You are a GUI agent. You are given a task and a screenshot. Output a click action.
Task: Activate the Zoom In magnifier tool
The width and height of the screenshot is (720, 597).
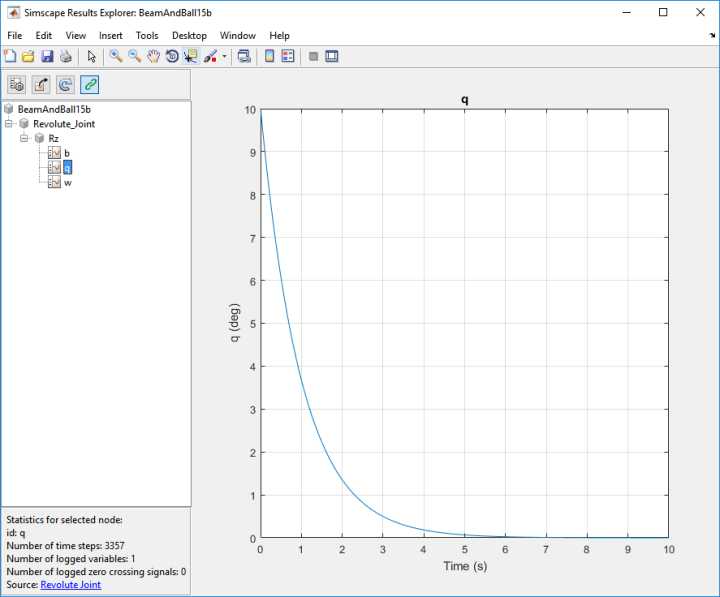[x=116, y=56]
